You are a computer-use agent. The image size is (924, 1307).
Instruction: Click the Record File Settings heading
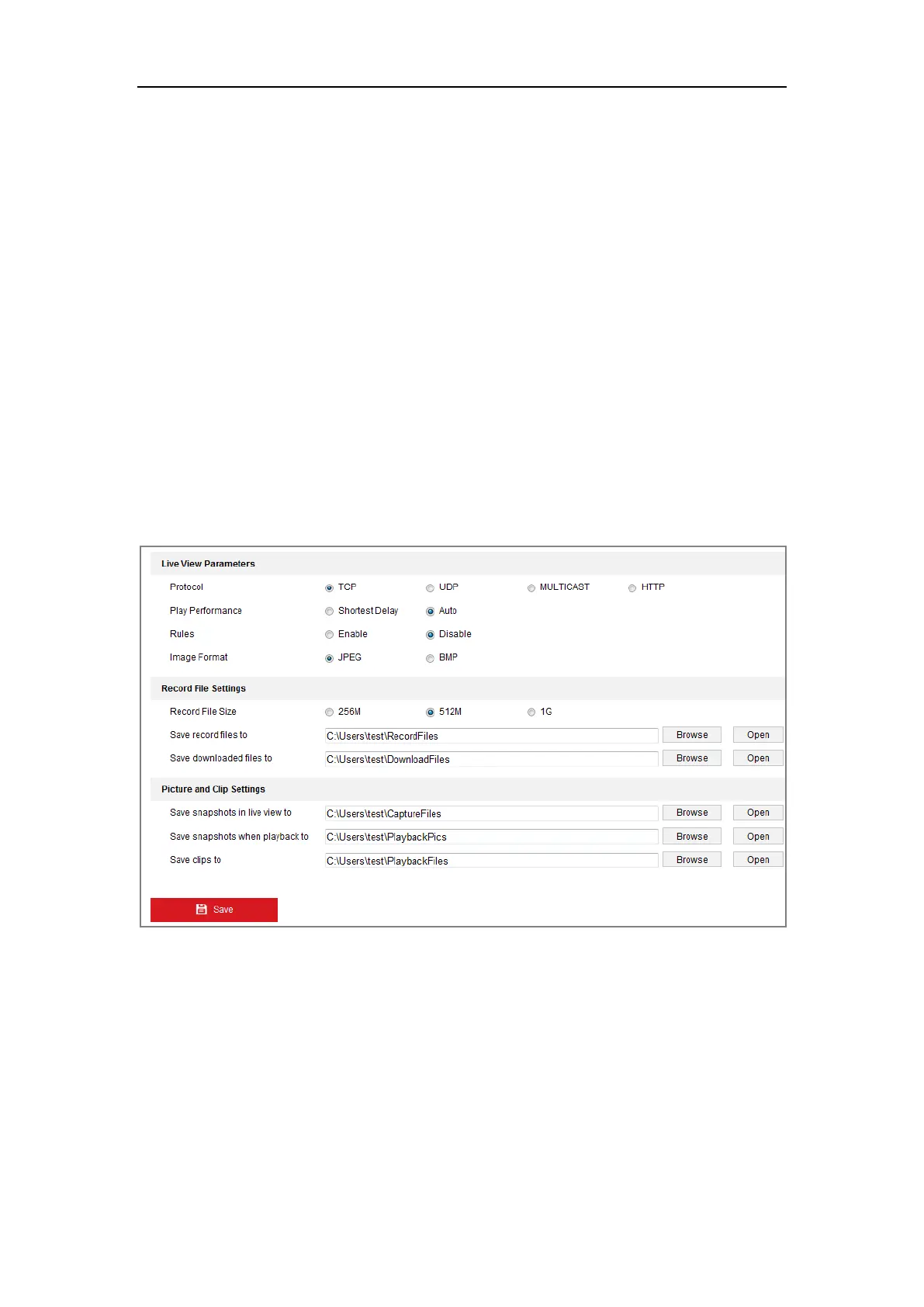[x=203, y=688]
